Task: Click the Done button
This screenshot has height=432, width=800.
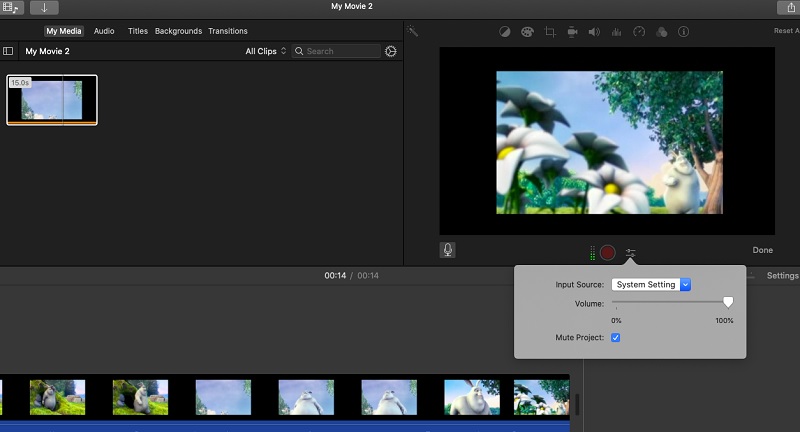Action: click(762, 250)
